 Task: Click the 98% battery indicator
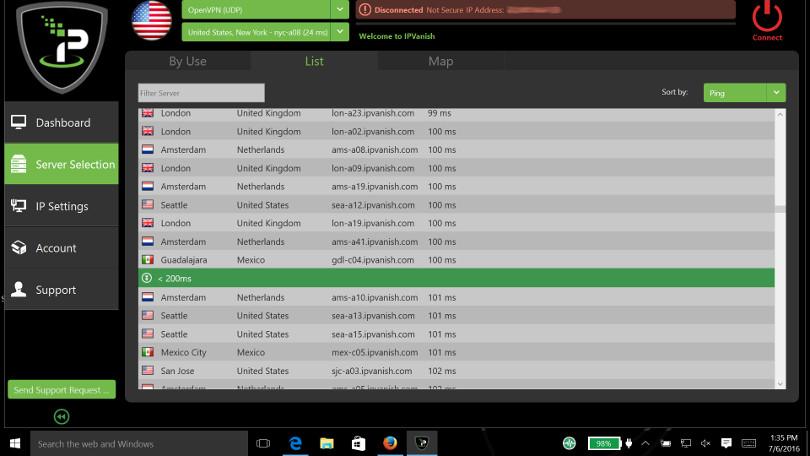tap(603, 443)
